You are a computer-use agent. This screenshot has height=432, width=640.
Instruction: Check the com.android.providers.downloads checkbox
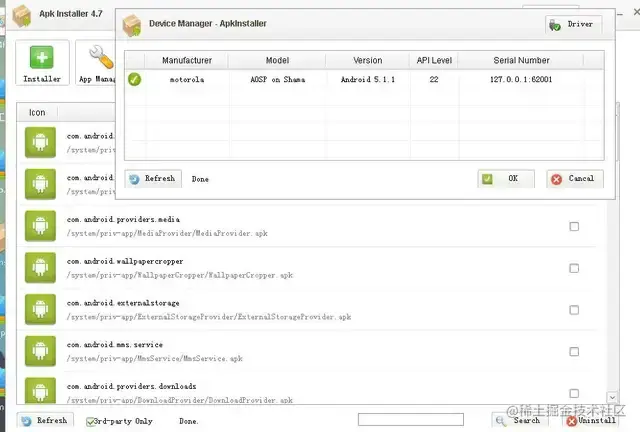coord(574,393)
